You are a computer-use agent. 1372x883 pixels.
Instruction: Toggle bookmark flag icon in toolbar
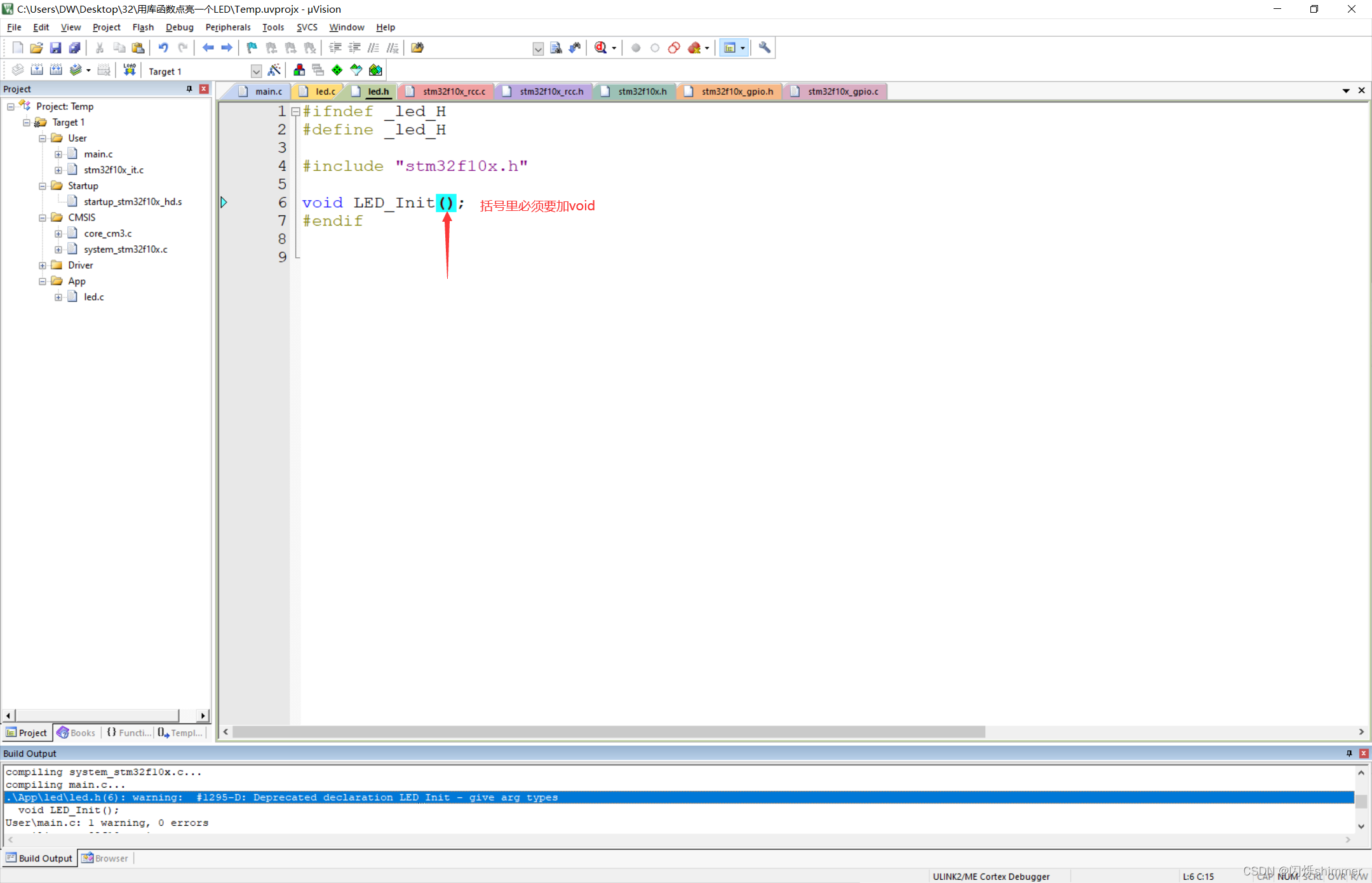point(252,48)
